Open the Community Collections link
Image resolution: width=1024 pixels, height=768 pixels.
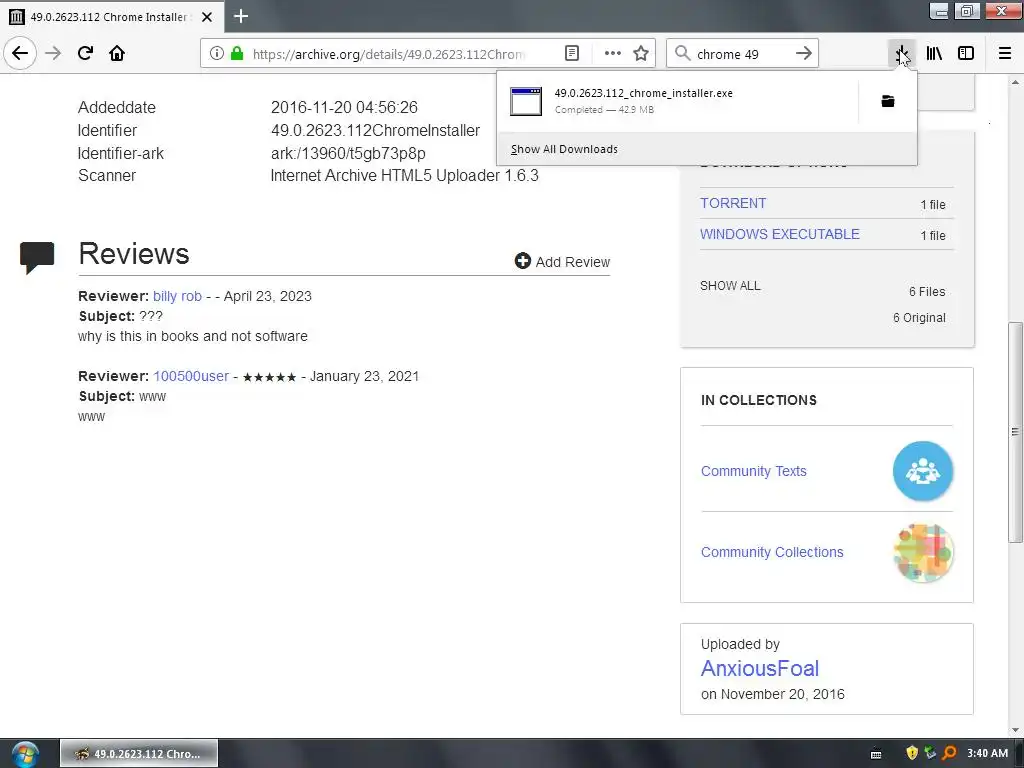pyautogui.click(x=772, y=552)
